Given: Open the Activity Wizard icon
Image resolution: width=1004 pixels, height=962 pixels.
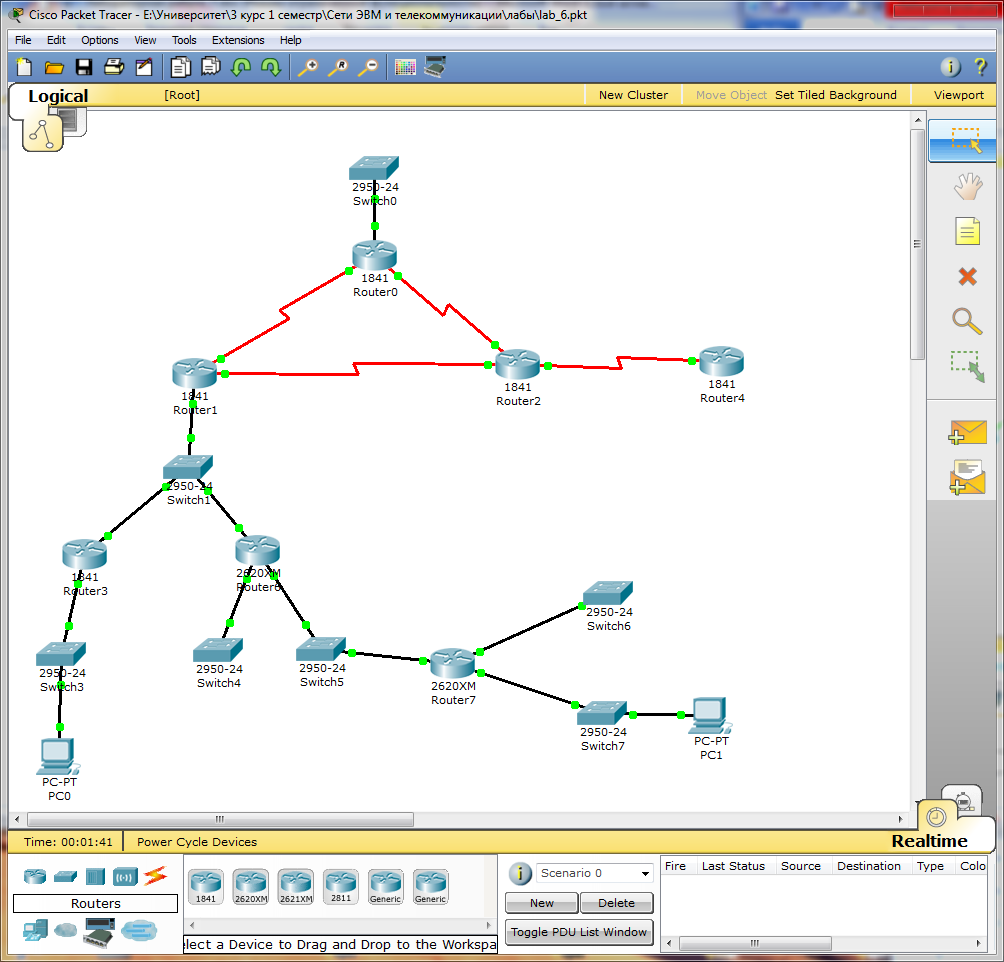Looking at the screenshot, I should coord(144,67).
